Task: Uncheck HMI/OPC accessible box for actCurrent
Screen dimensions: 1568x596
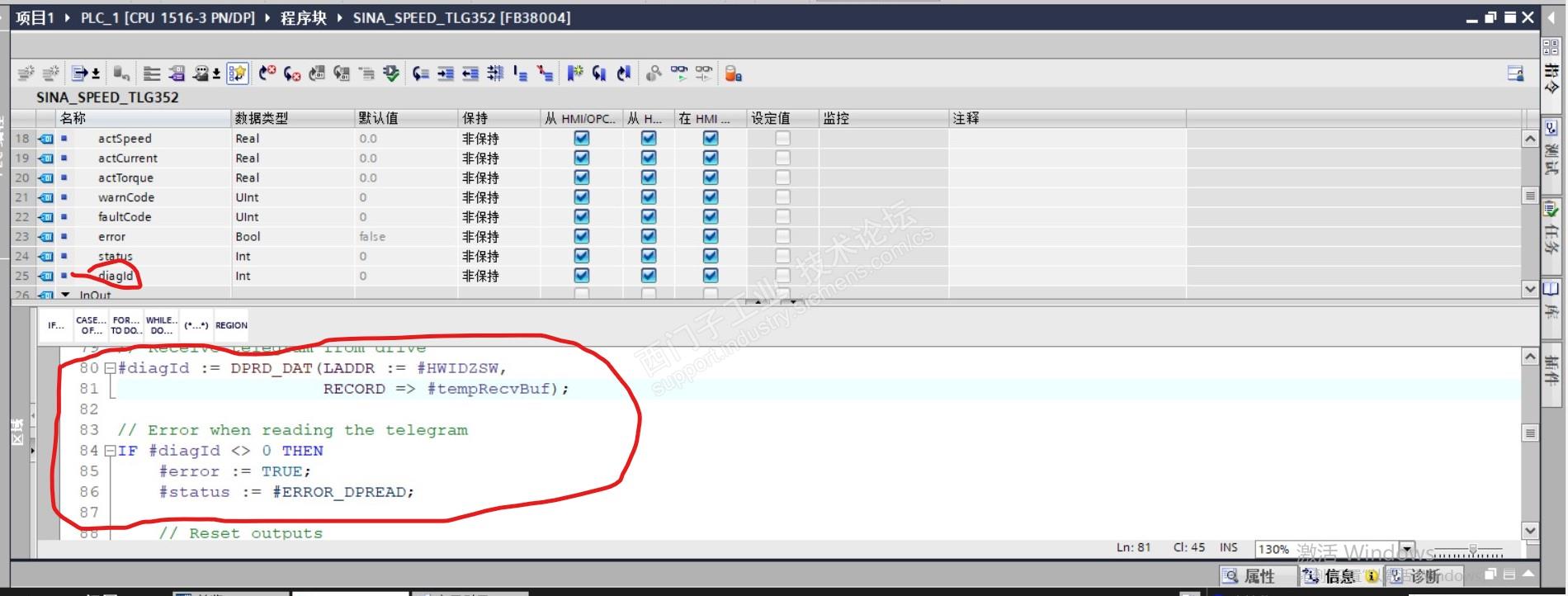Action: (x=582, y=158)
